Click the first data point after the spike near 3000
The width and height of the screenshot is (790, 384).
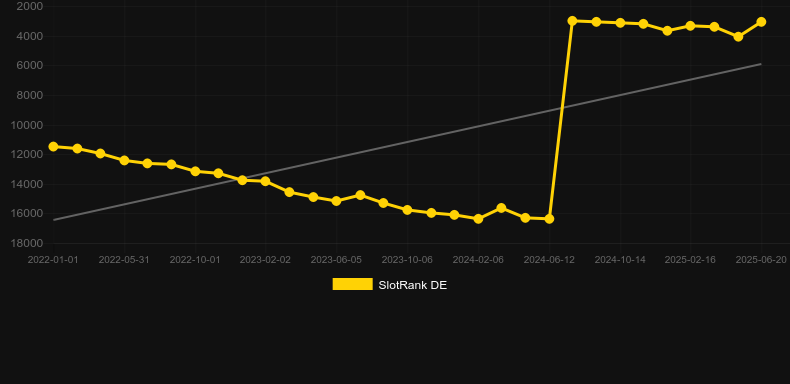pos(572,21)
